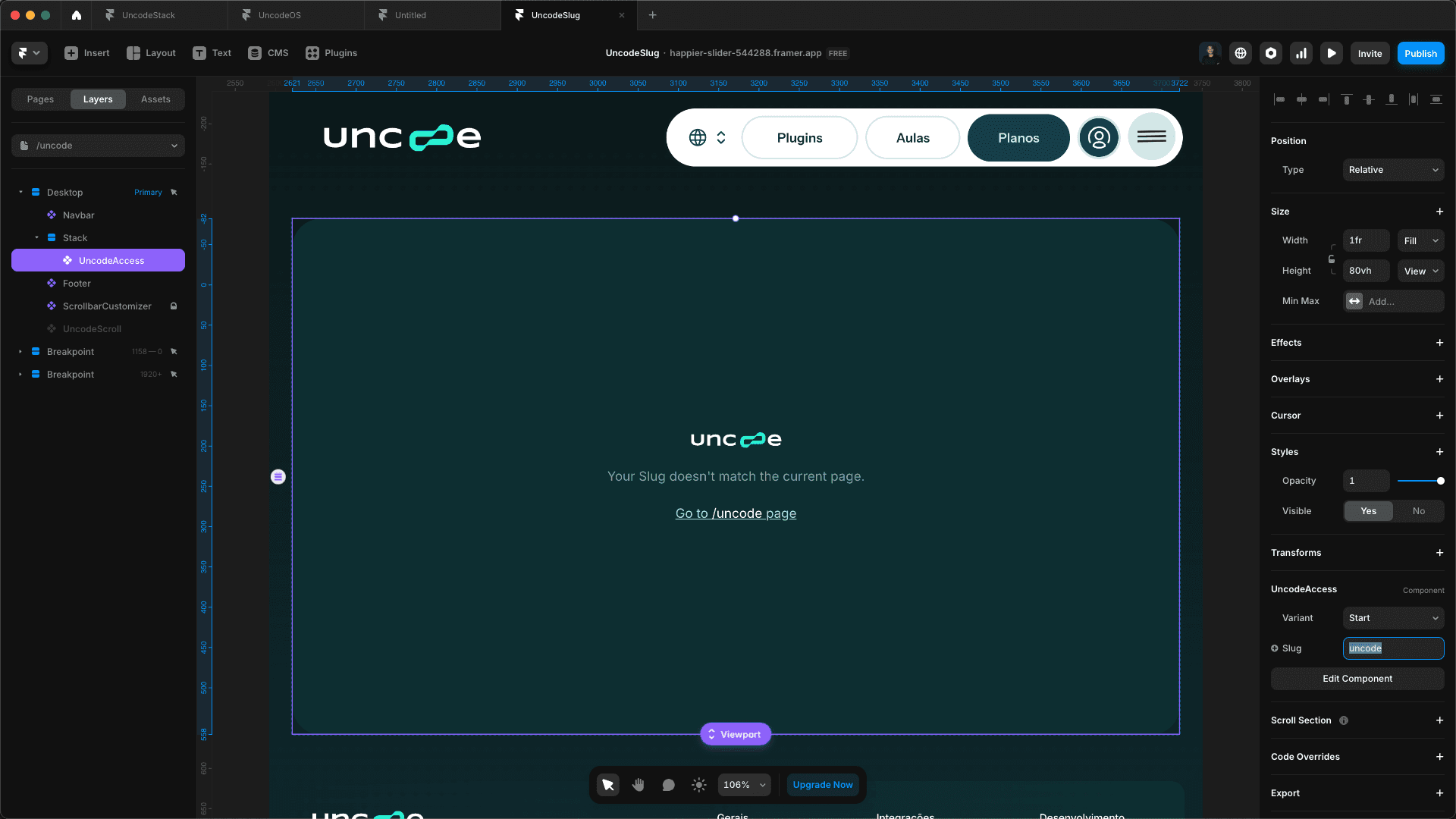The image size is (1456, 819).
Task: Select the Footer layer
Action: point(98,284)
